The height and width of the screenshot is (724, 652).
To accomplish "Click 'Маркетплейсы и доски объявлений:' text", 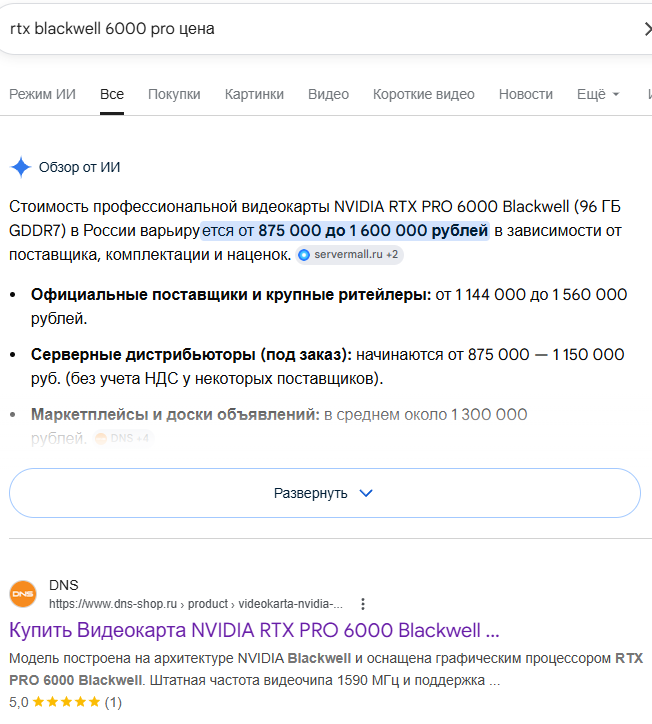I will click(x=175, y=415).
